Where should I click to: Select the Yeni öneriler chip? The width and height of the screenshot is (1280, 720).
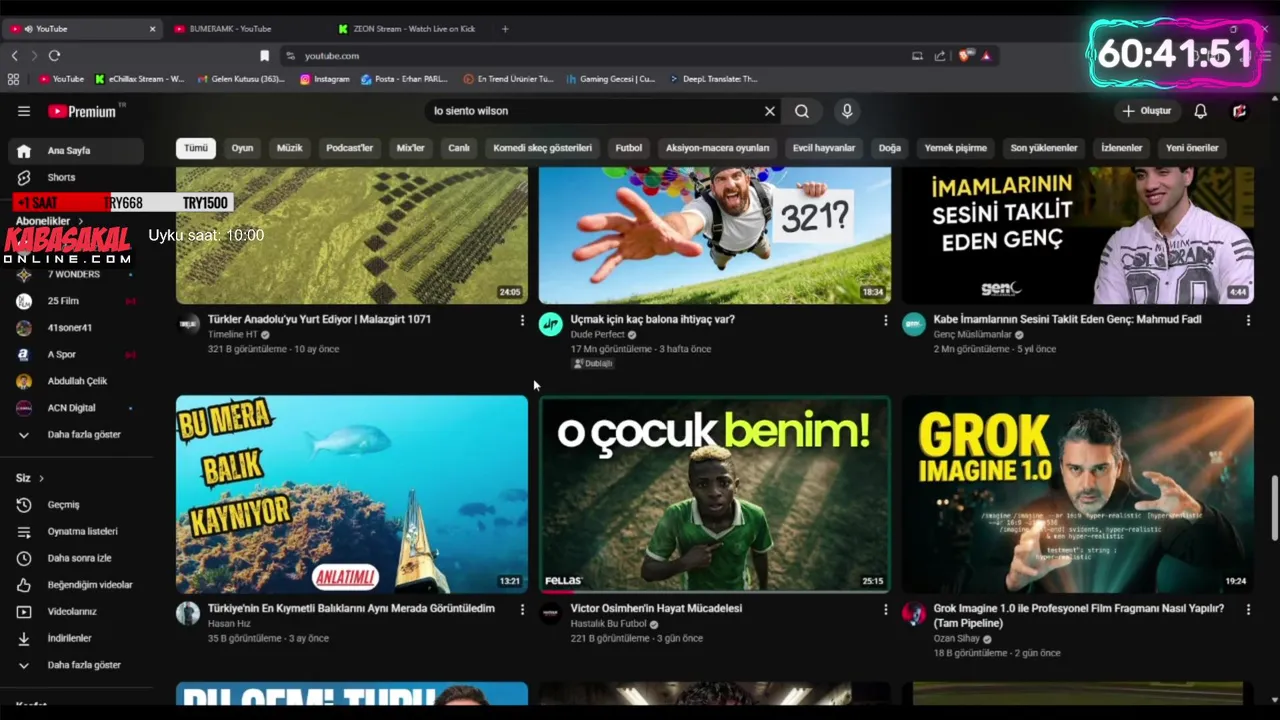(1192, 148)
